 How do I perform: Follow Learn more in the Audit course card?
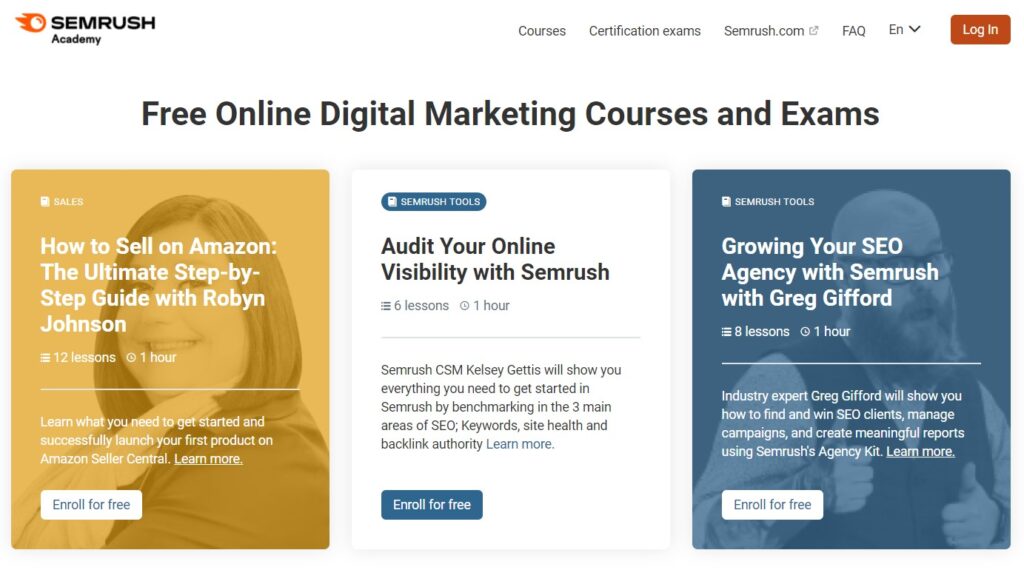520,444
